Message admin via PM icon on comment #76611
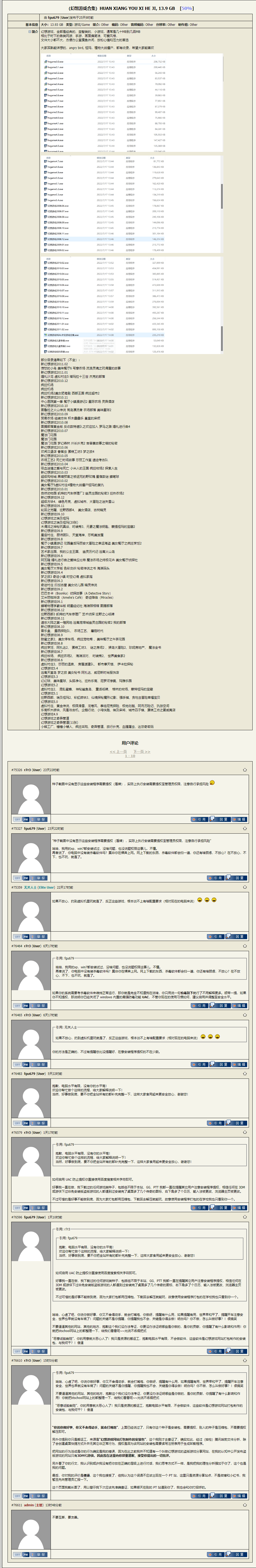 (26, 1554)
